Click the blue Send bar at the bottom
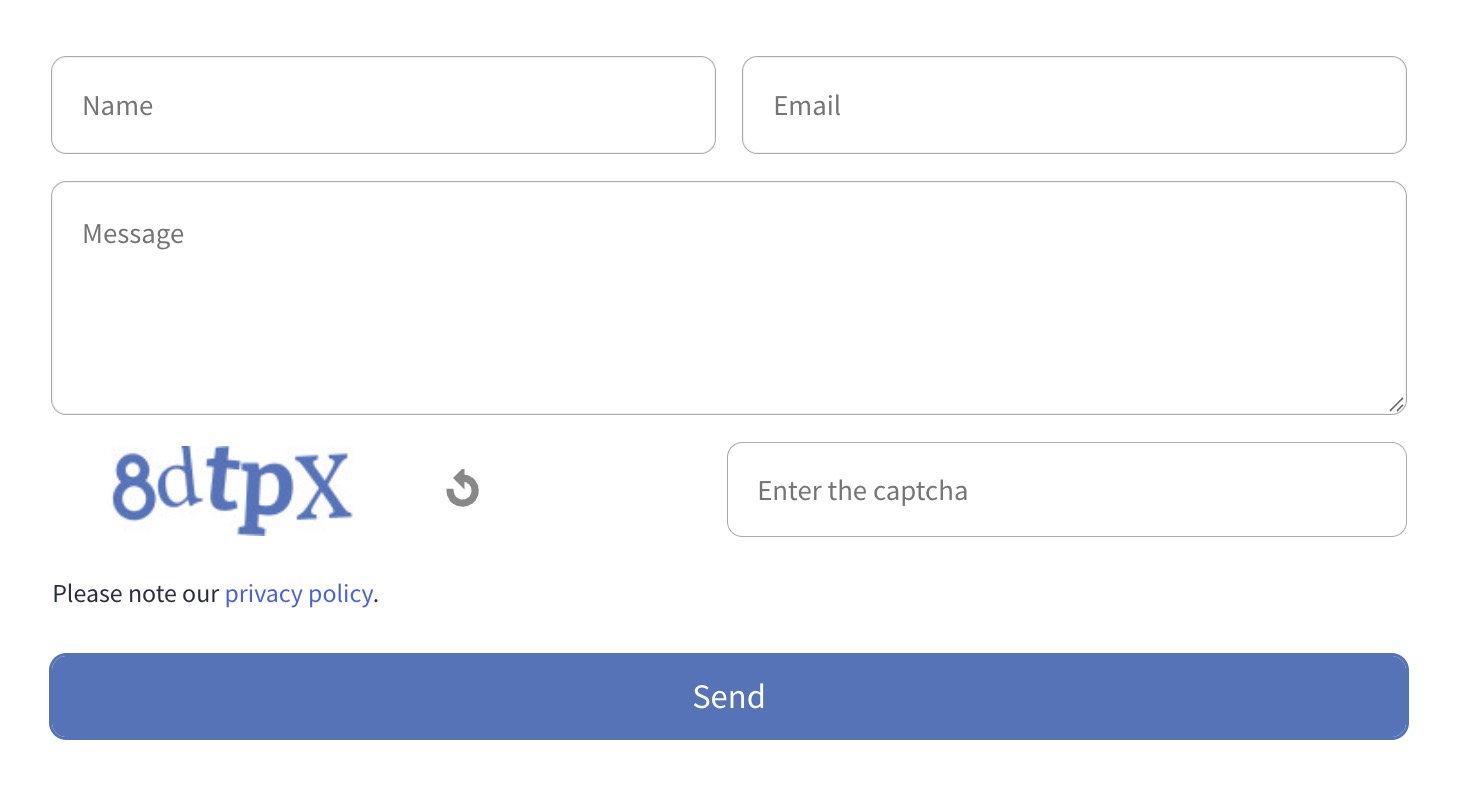Screen dimensions: 1466x800 tap(728, 696)
